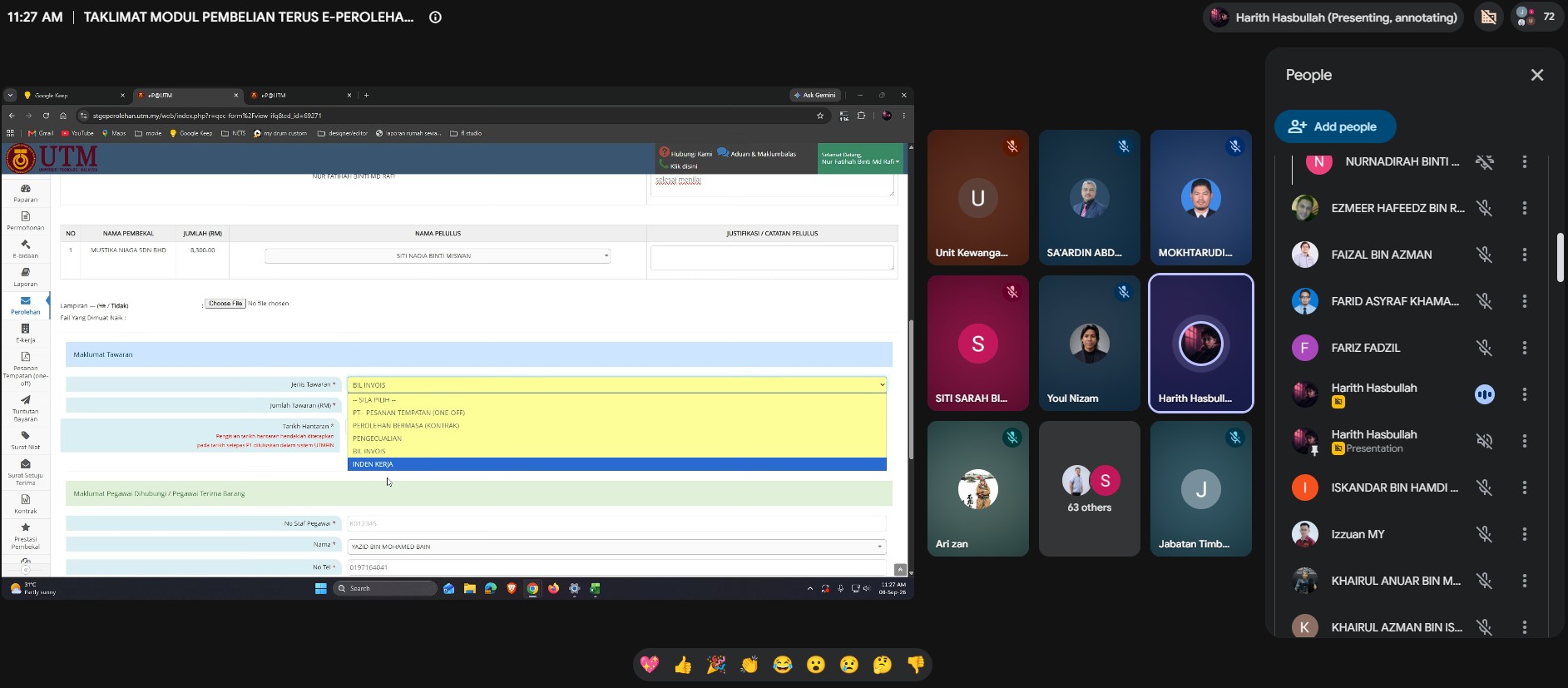
Task: Expand the browser tab search chevron
Action: pyautogui.click(x=10, y=96)
